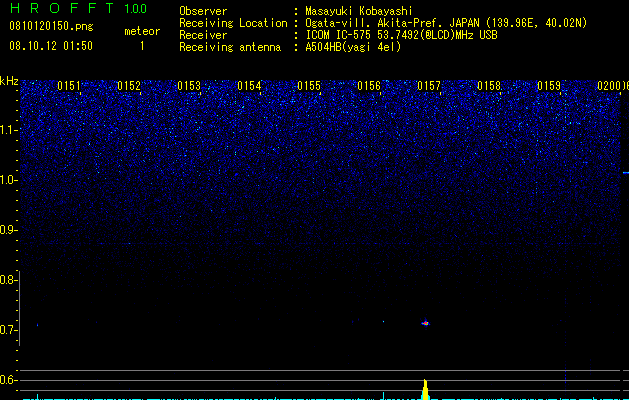Viewport: 629px width, 400px height.
Task: Click the 0158 time marker
Action: 489,86
